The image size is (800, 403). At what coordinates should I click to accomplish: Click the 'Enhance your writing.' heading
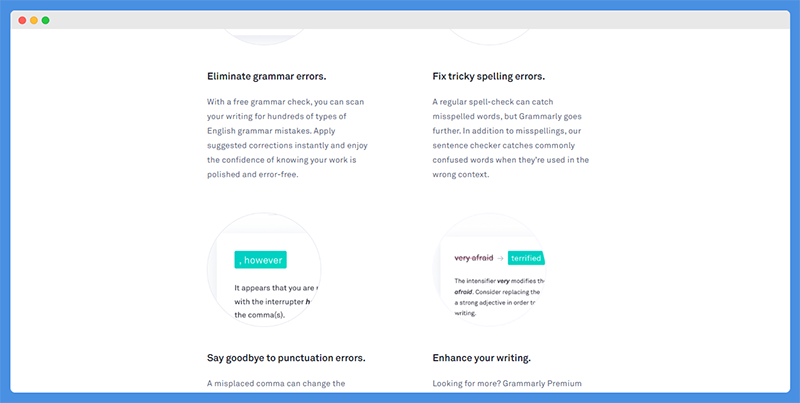[x=481, y=358]
